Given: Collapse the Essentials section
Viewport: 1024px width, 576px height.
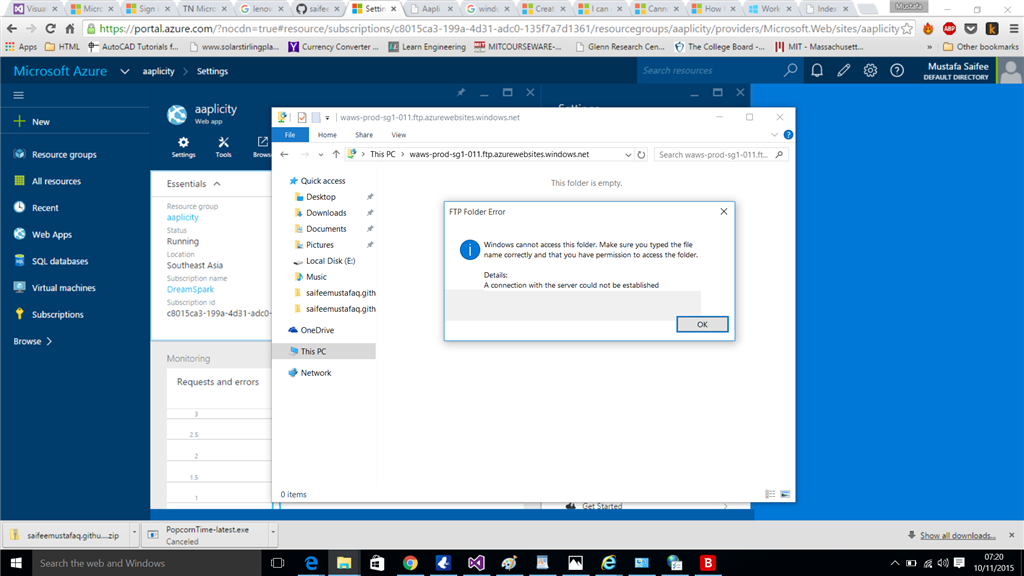Looking at the screenshot, I should click(x=217, y=184).
